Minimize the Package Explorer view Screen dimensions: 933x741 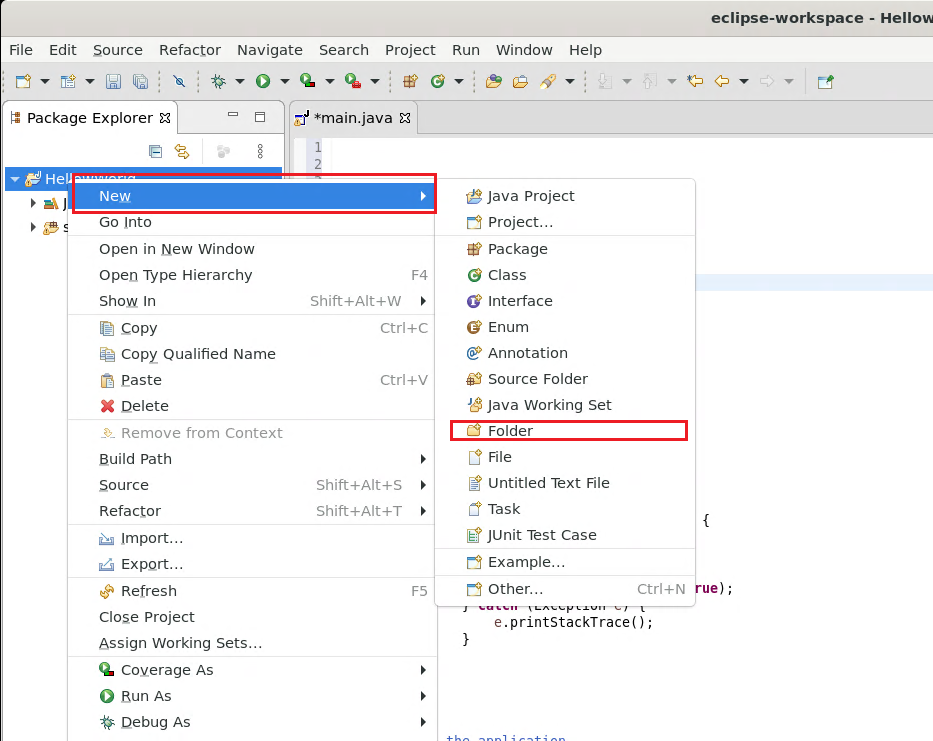[x=233, y=114]
